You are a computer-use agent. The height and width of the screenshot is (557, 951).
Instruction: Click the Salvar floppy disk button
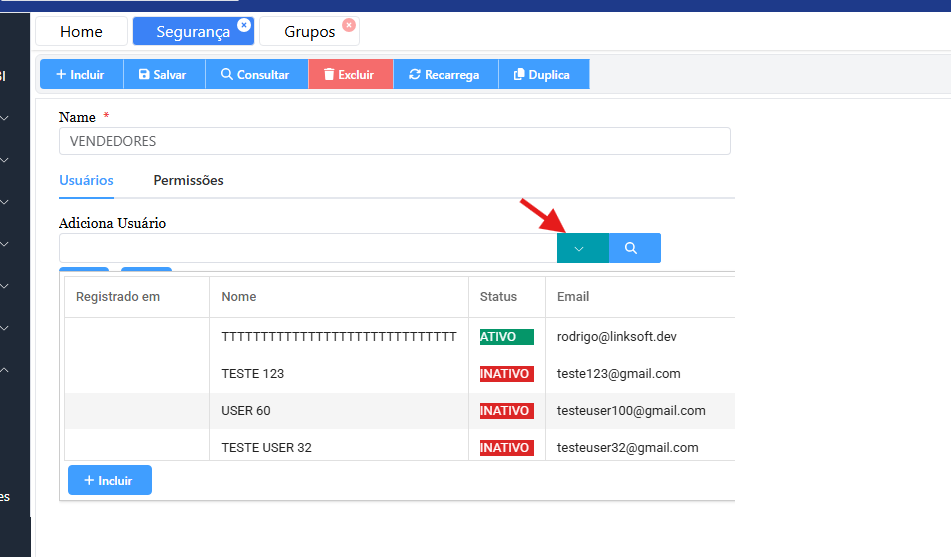(x=163, y=75)
